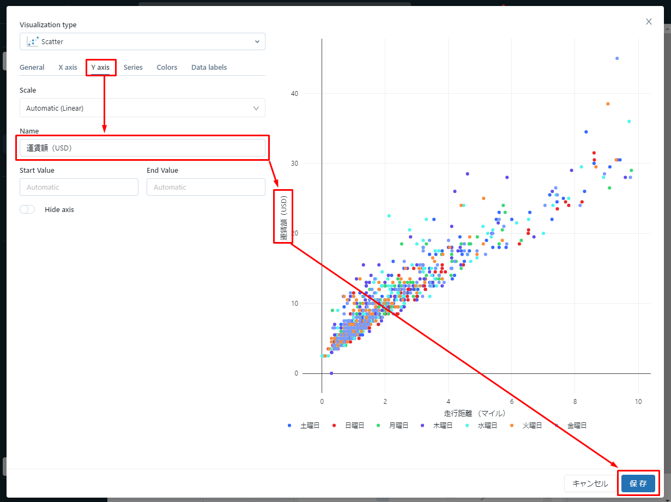Click the 日曜日 legend marker
This screenshot has width=671, height=502.
point(334,425)
